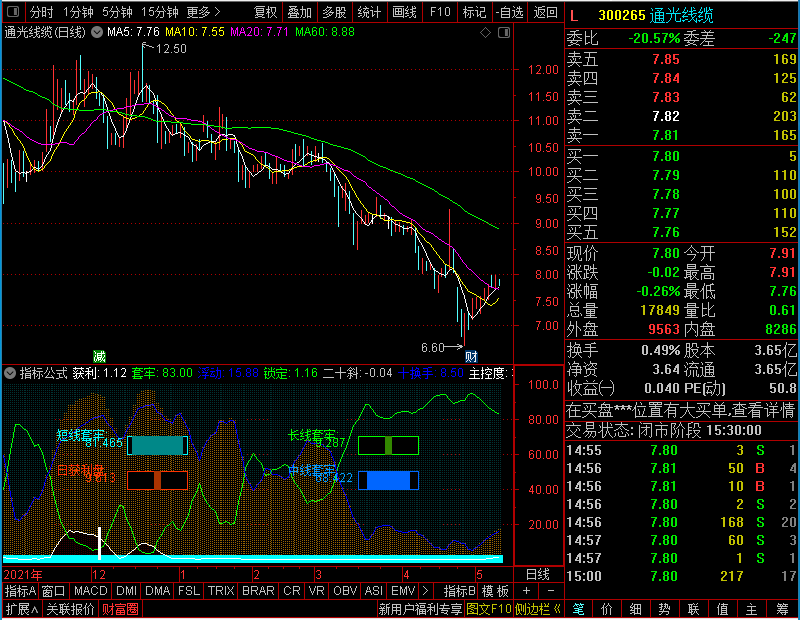
Task: Select the ASI indicator tab
Action: 373,591
